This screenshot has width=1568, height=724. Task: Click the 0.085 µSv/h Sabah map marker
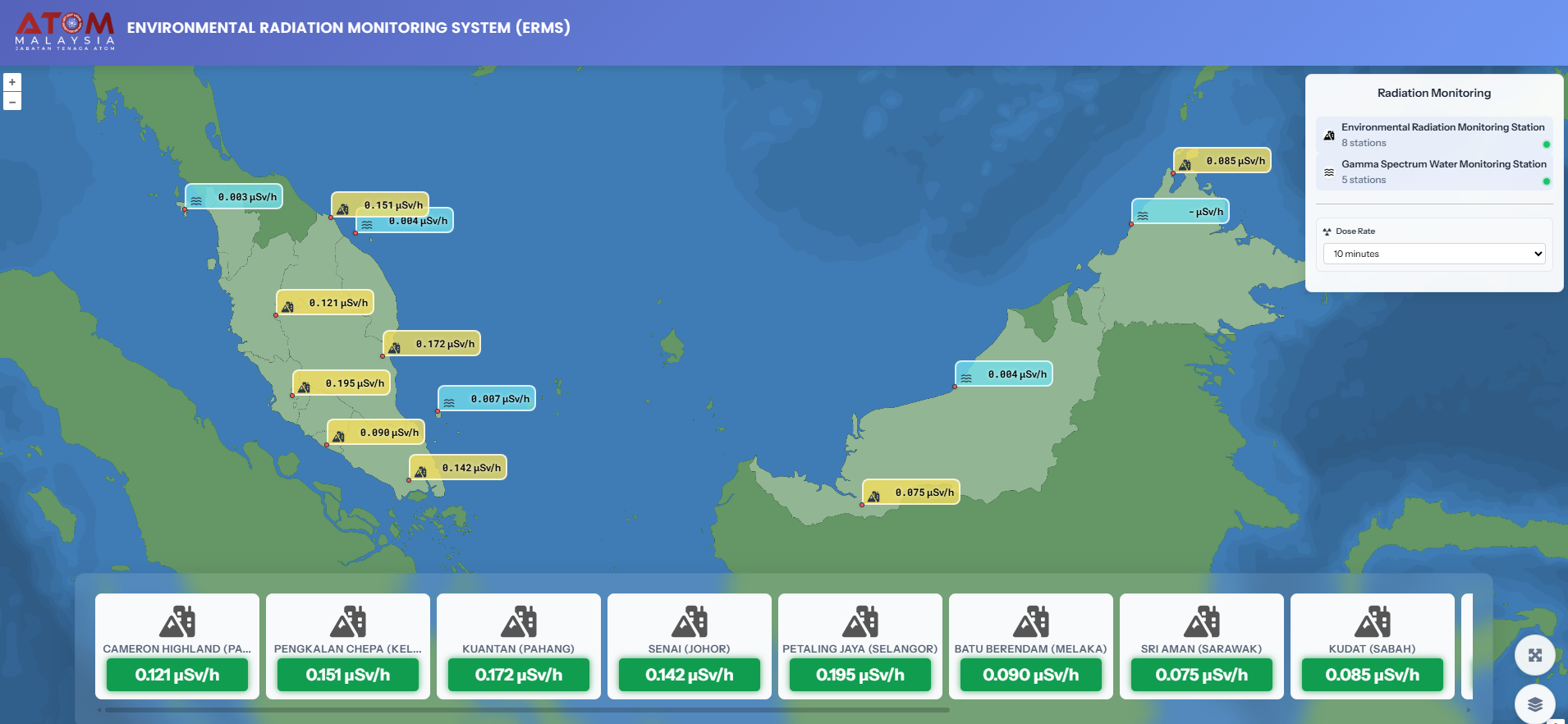[x=1222, y=161]
